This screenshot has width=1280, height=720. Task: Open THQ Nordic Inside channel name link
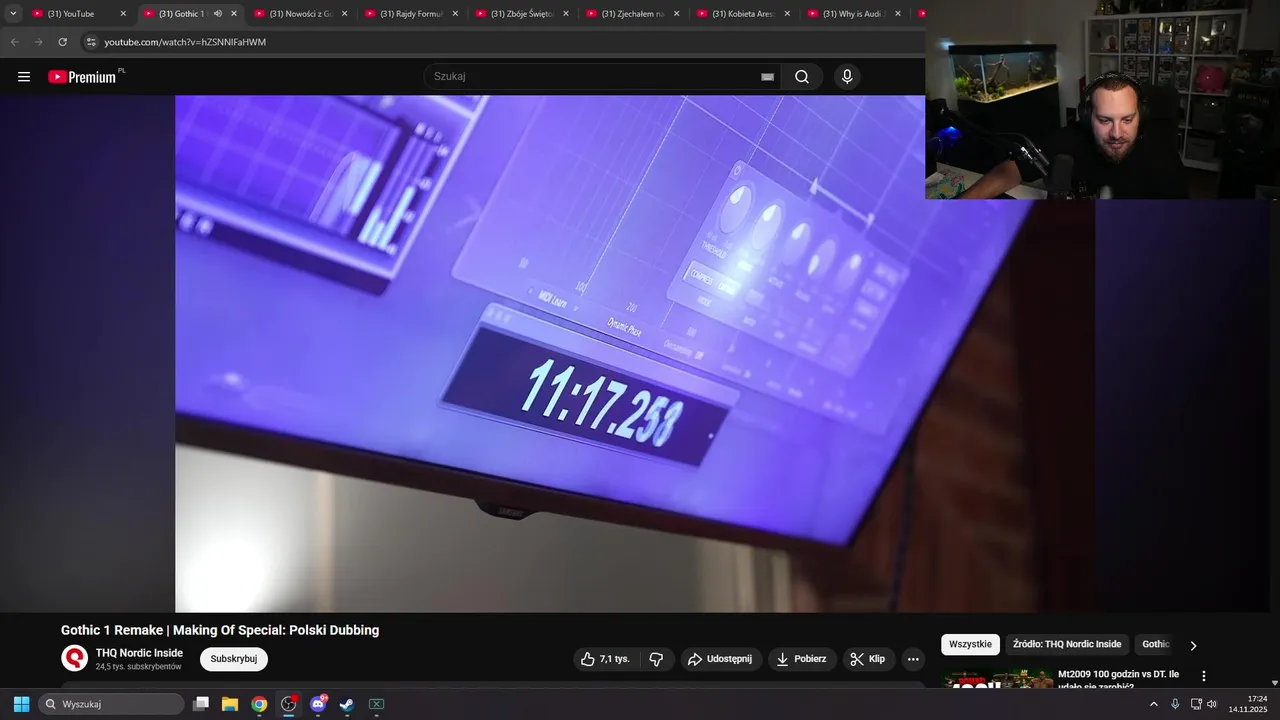pos(139,653)
